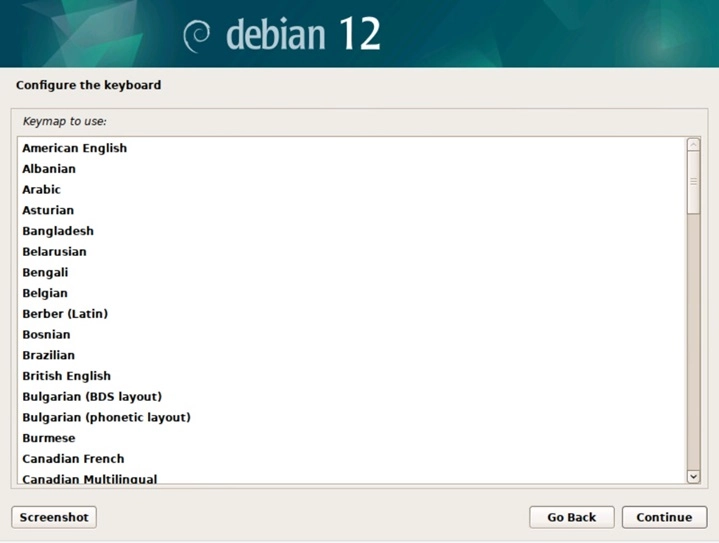
Task: Pick Arabic from the keymap list
Action: point(352,189)
